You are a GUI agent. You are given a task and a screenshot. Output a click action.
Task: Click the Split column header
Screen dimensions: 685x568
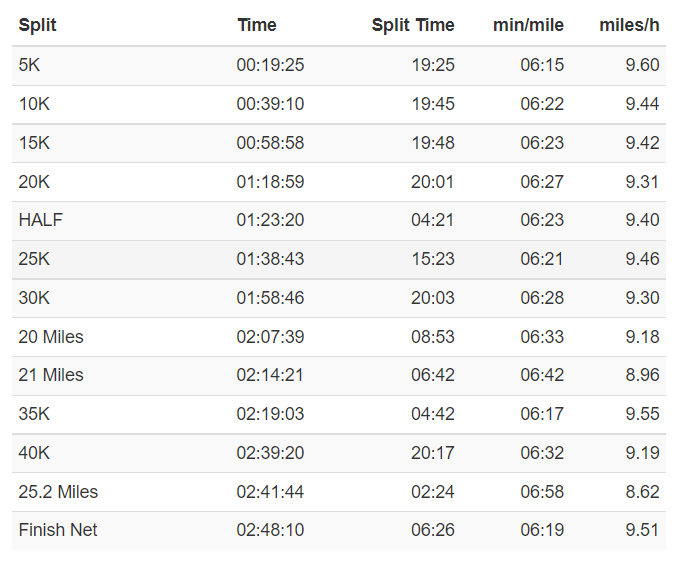[38, 25]
